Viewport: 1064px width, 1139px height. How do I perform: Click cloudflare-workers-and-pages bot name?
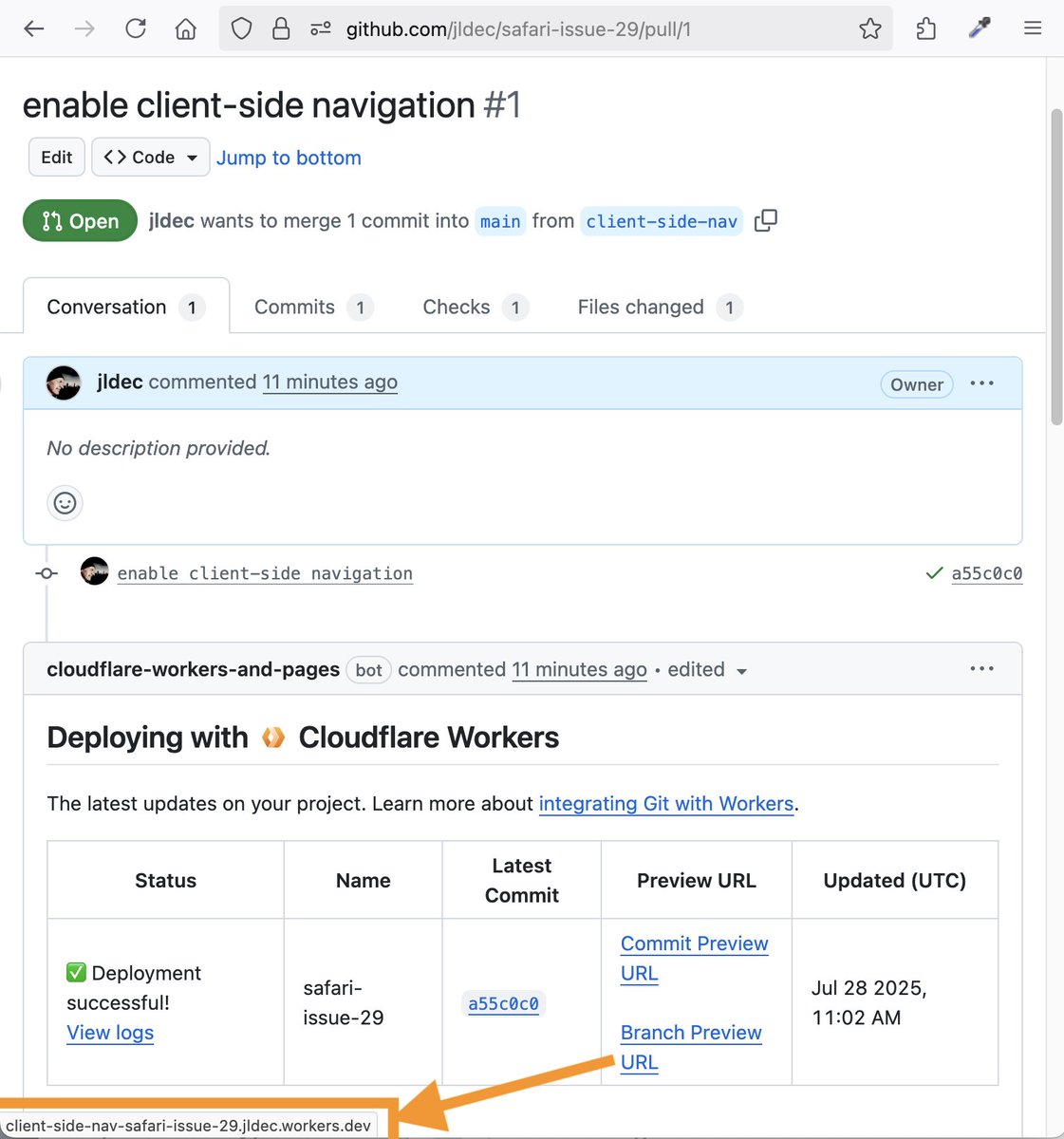(193, 669)
